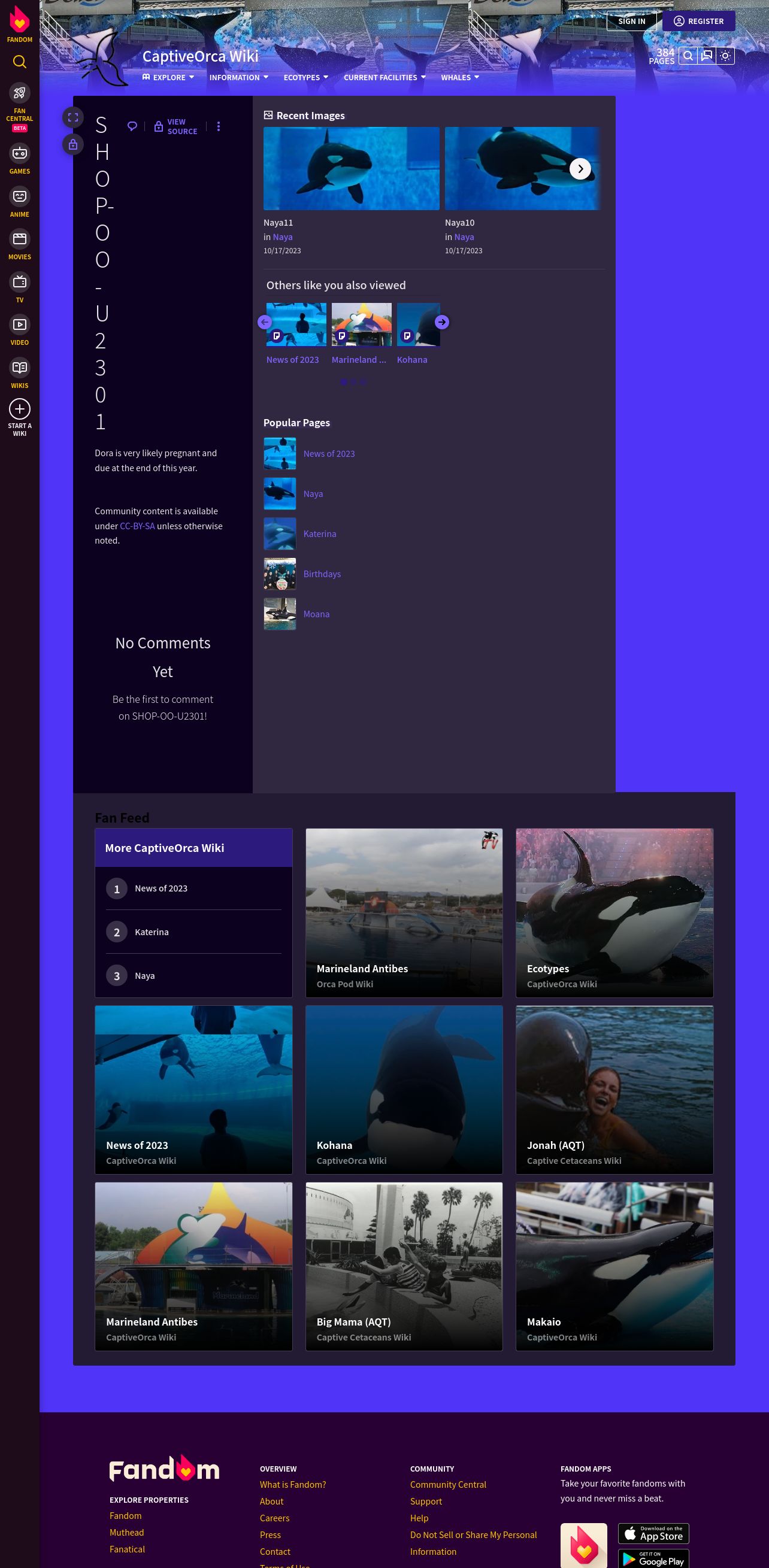Viewport: 769px width, 1568px height.
Task: Open the Makaio Fan Feed card
Action: click(x=614, y=1266)
